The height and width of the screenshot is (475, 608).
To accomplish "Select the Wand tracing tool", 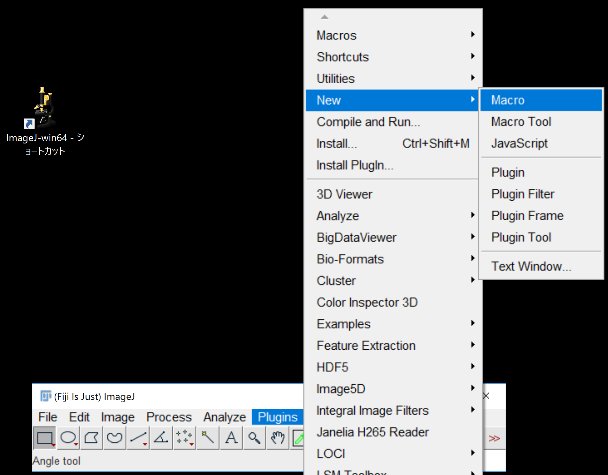I will pos(208,438).
